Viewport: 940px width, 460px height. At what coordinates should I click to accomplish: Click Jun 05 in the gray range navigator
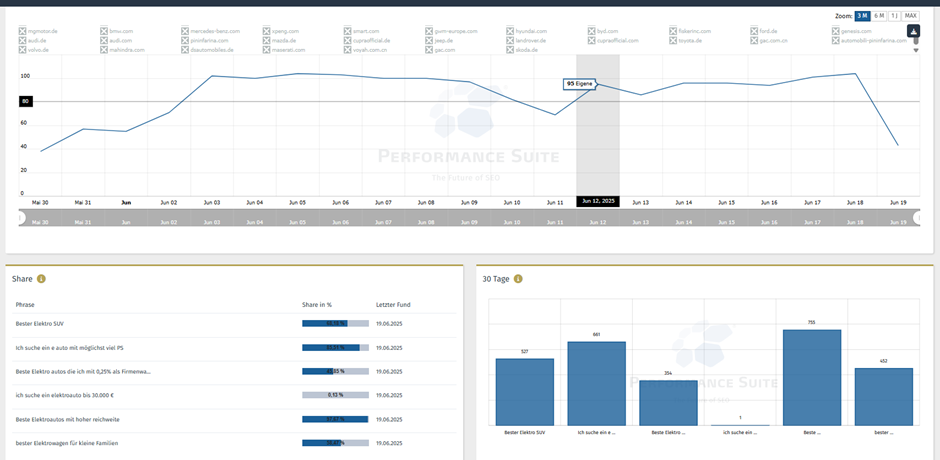298,223
